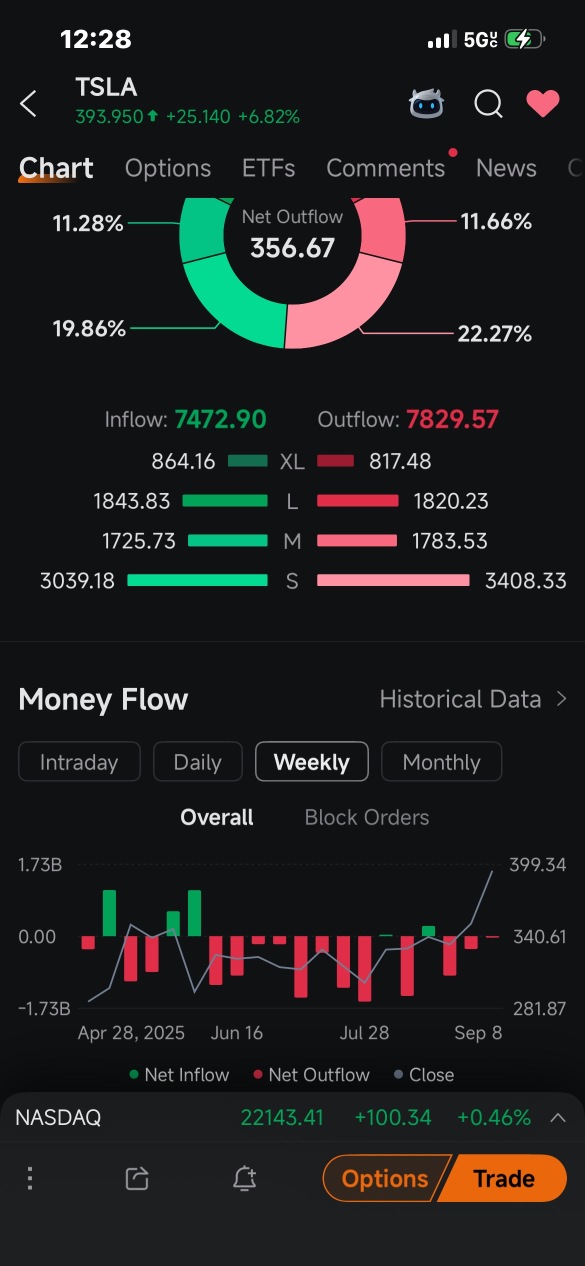The width and height of the screenshot is (585, 1266).
Task: Tap the S outflow value 3408.33
Action: [525, 581]
